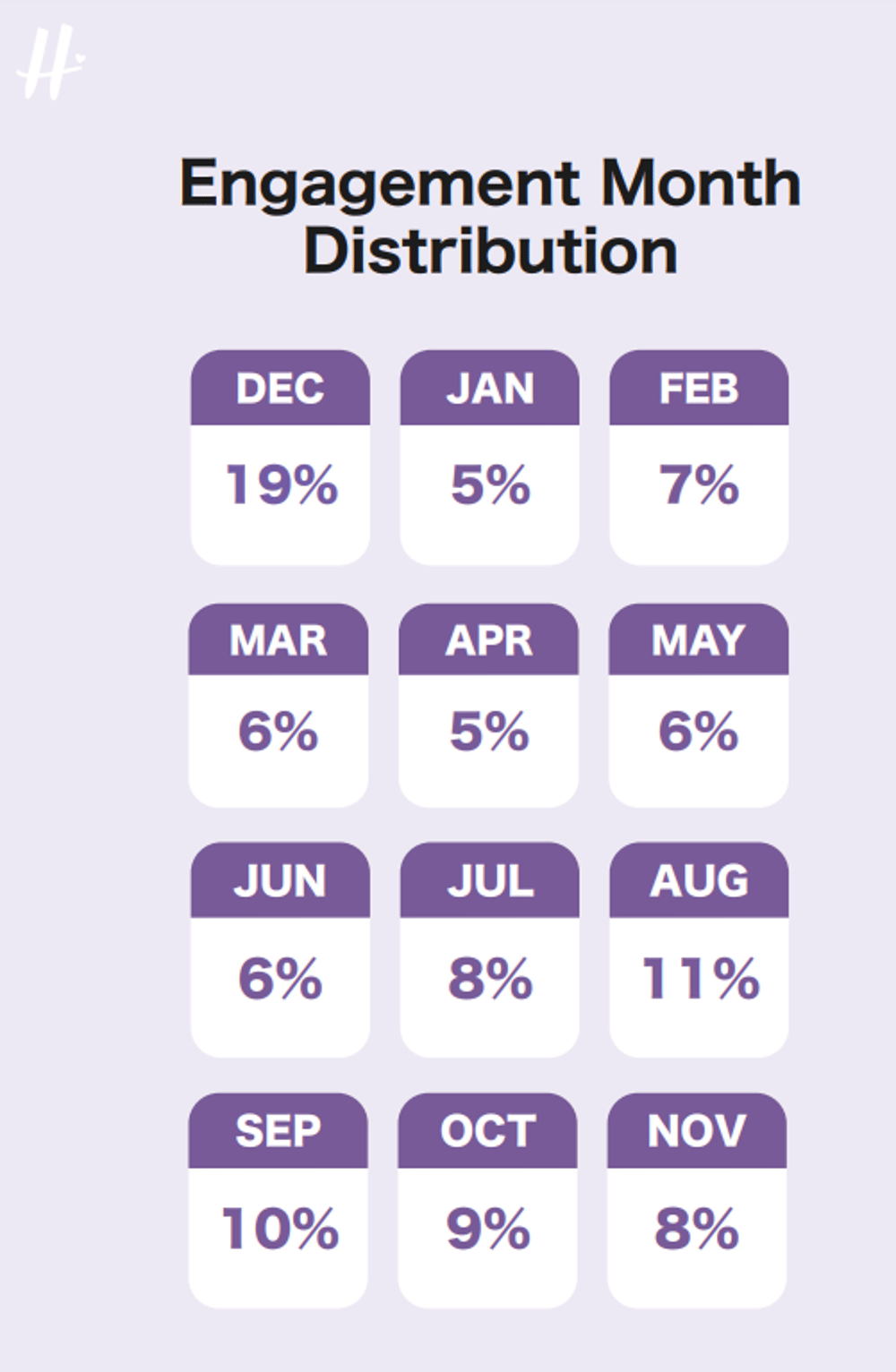Click the 8% value under JUL
896x1372 pixels.
(x=490, y=977)
